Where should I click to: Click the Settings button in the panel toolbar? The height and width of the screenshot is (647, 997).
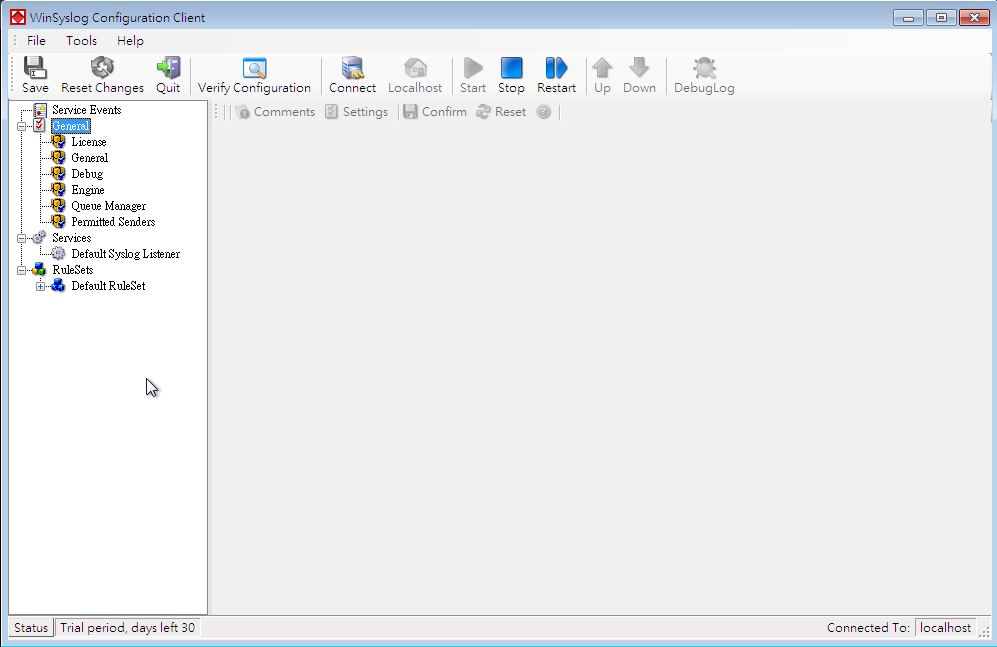(357, 112)
